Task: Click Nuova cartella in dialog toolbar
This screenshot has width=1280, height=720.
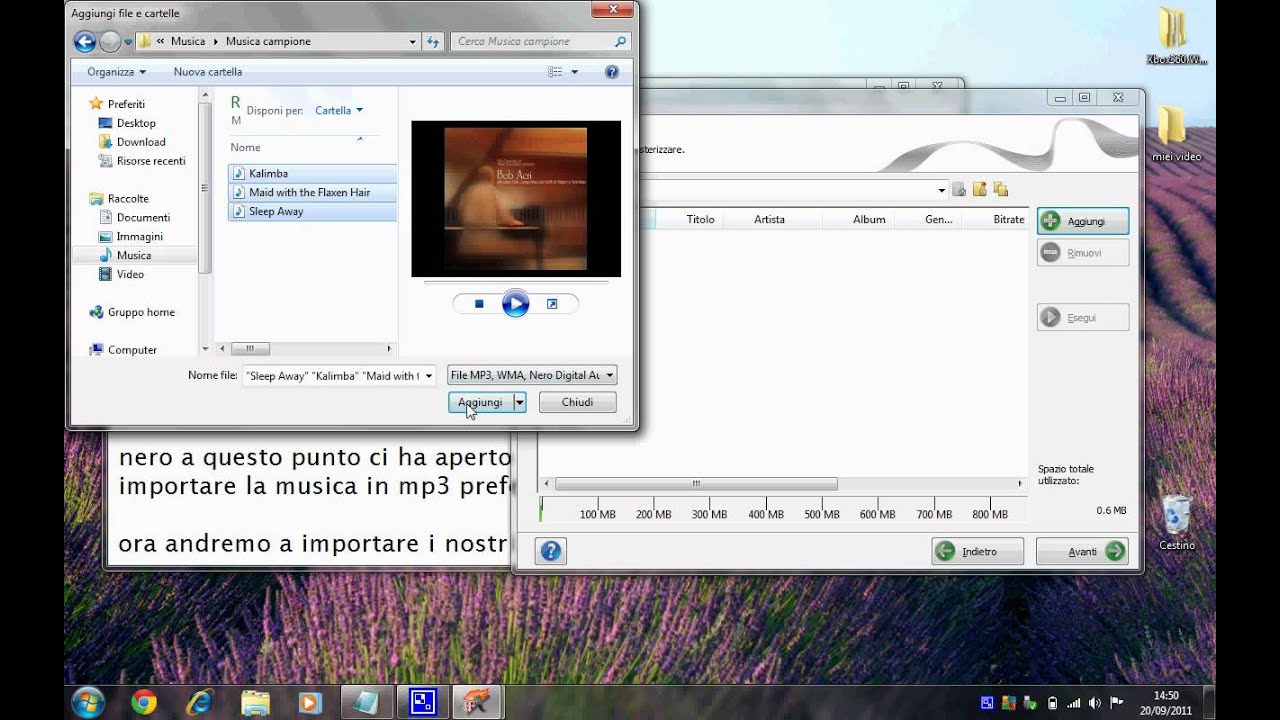Action: tap(208, 72)
